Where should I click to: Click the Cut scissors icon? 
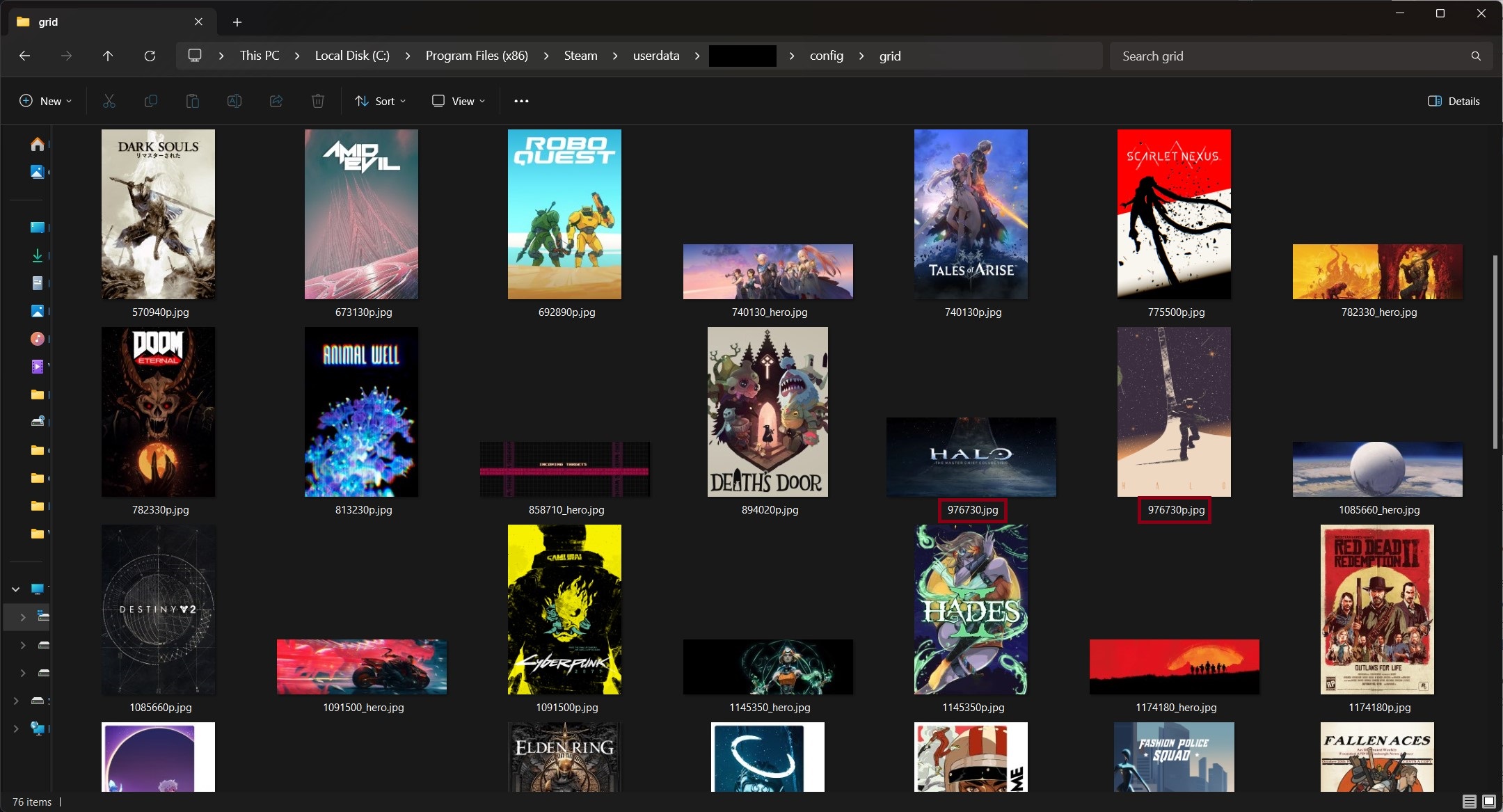tap(109, 101)
